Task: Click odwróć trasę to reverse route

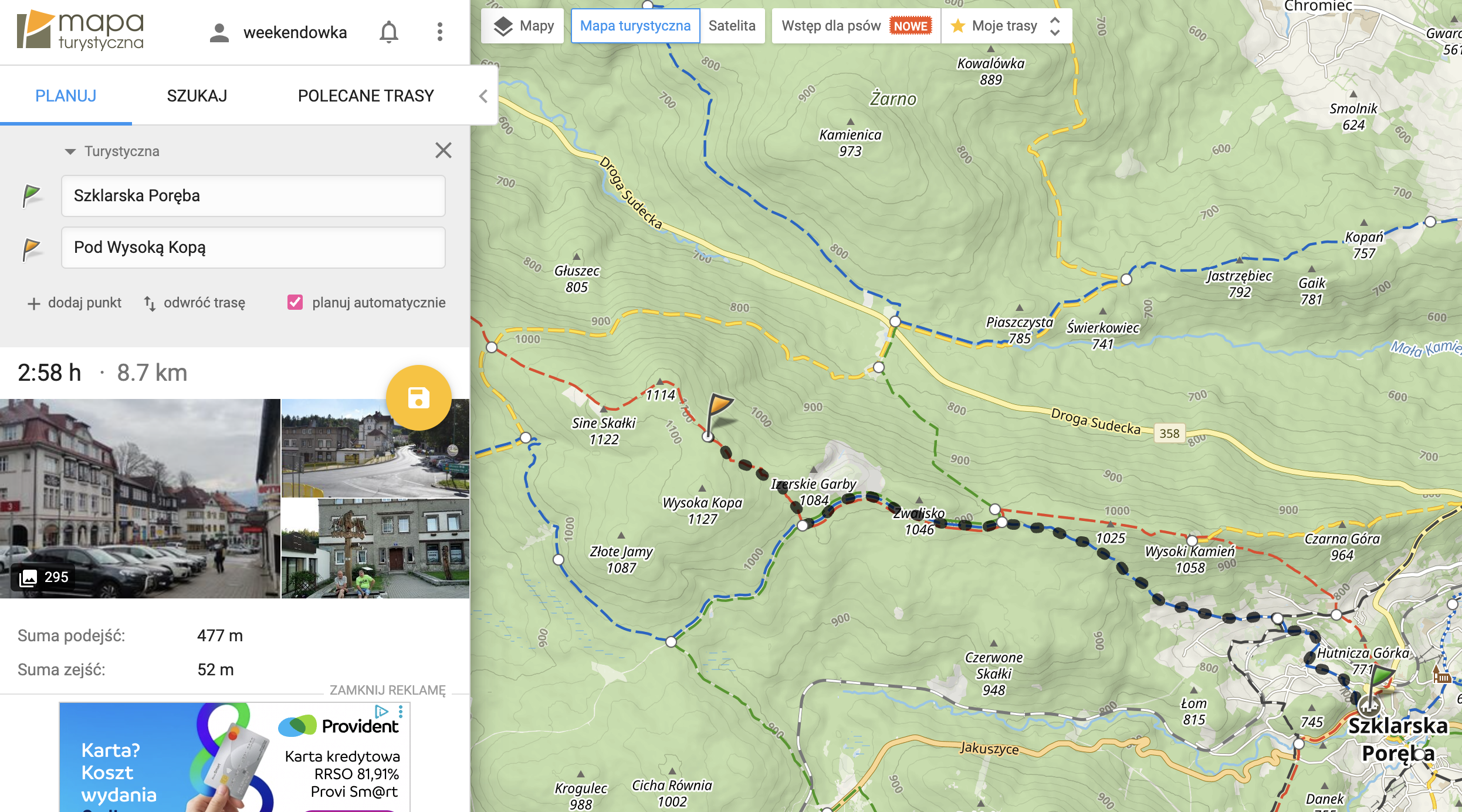Action: coord(195,303)
